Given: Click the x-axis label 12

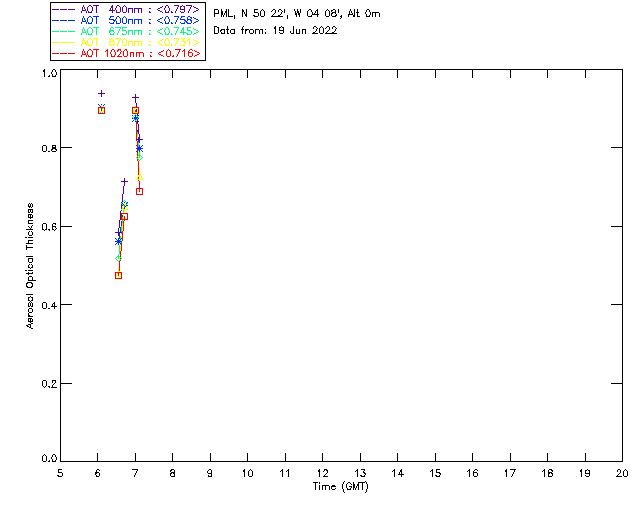Looking at the screenshot, I should click(x=322, y=473).
